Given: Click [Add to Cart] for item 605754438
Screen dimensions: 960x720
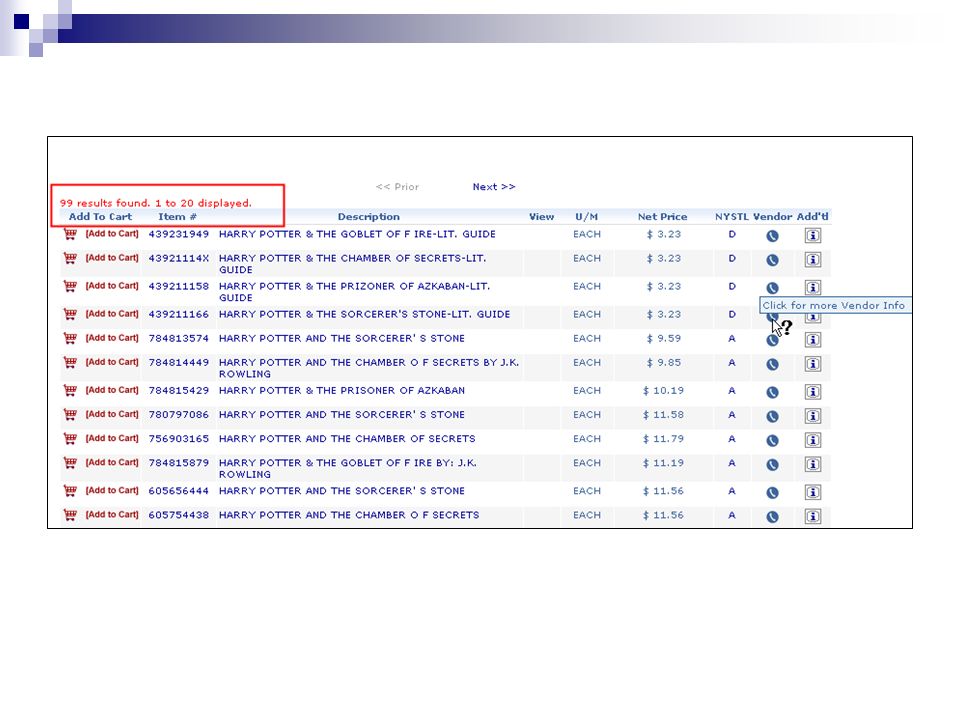Looking at the screenshot, I should coord(112,514).
